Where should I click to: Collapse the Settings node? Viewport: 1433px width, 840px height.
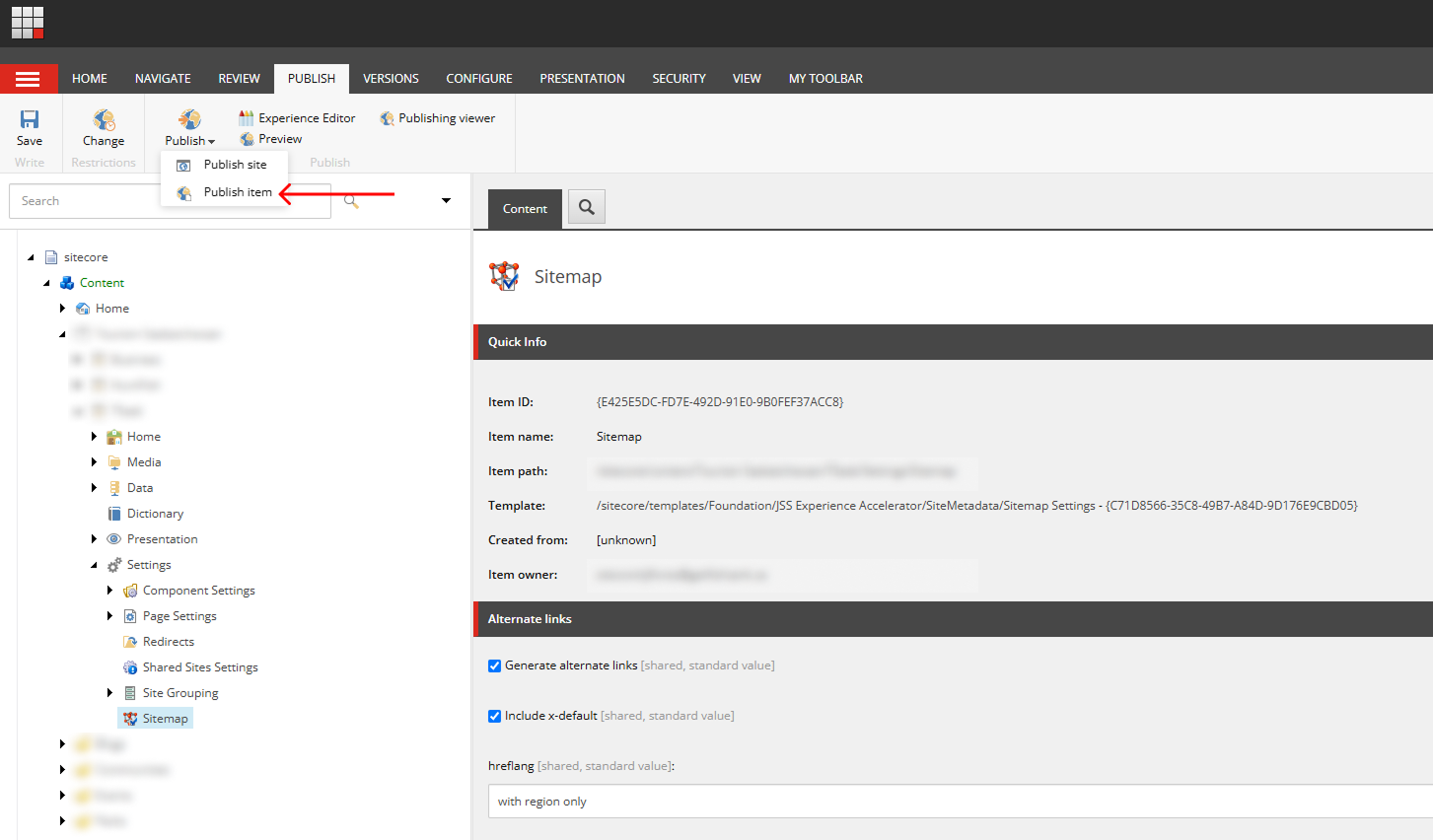(x=94, y=565)
